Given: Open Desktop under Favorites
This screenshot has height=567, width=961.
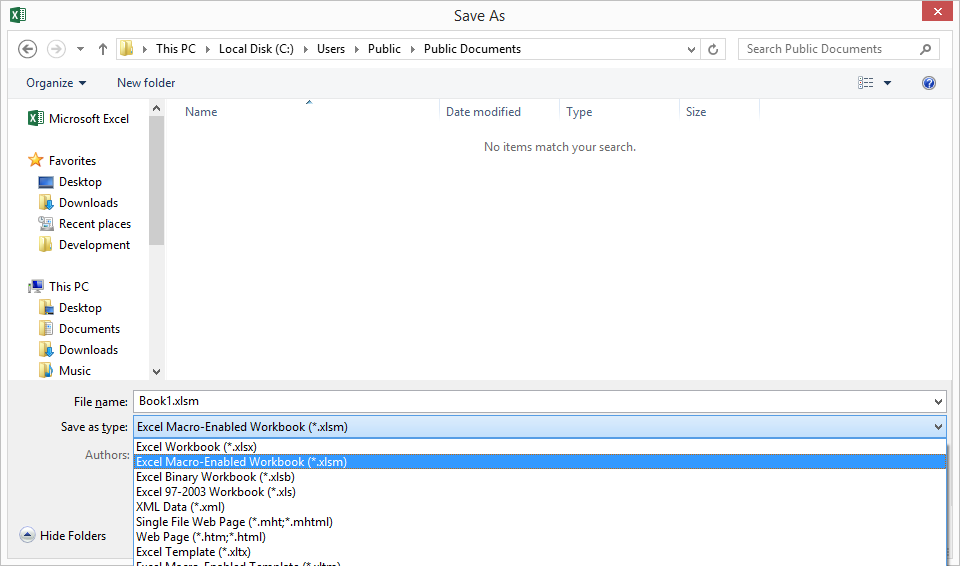Looking at the screenshot, I should [x=70, y=182].
